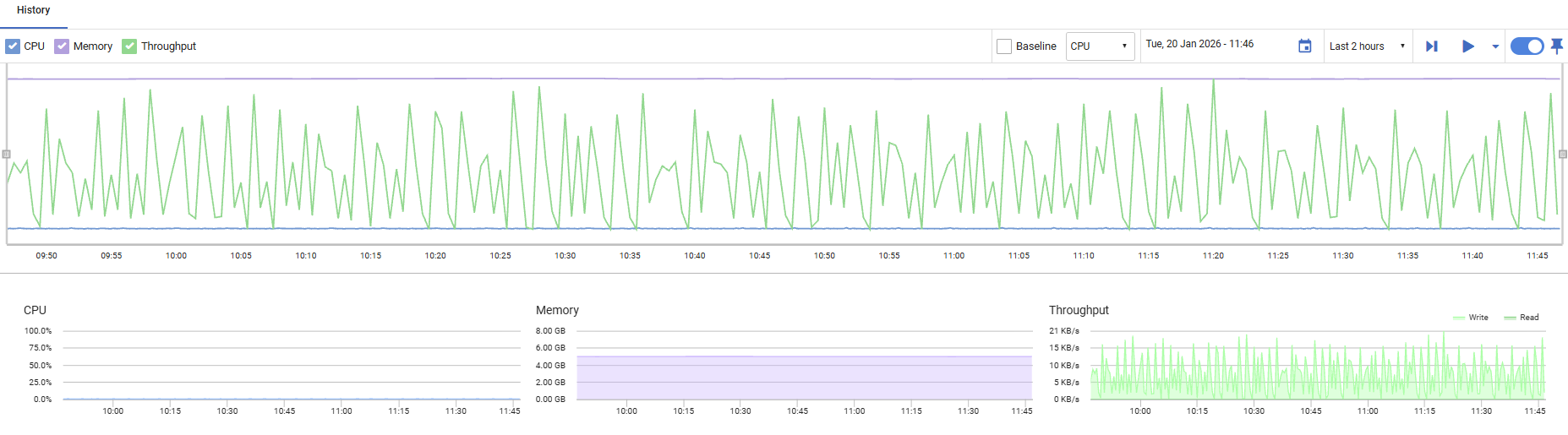Click the Memory chart's purple area
1568x435 pixels.
point(804,378)
